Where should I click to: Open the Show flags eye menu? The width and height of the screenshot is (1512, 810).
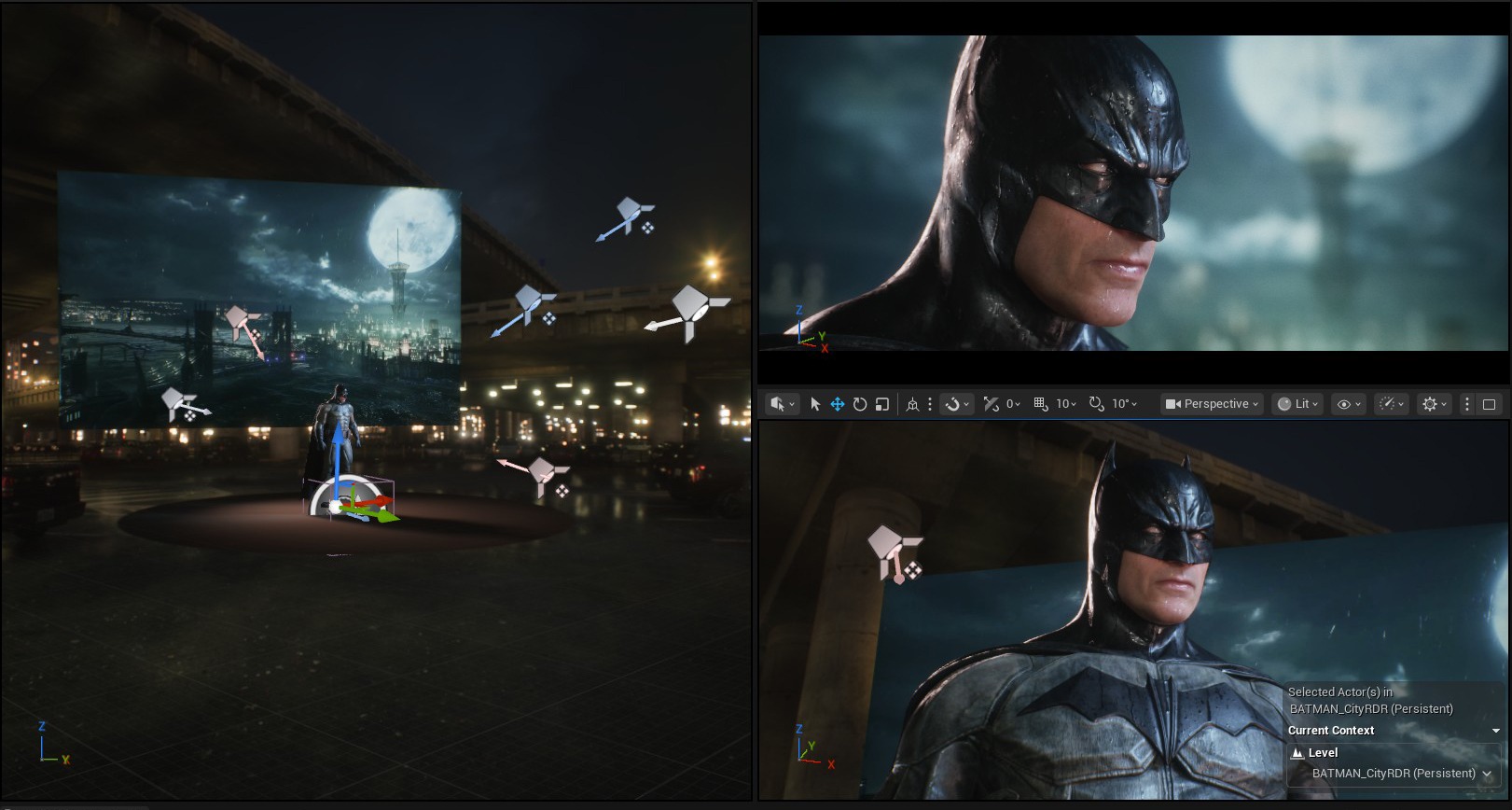(1349, 404)
